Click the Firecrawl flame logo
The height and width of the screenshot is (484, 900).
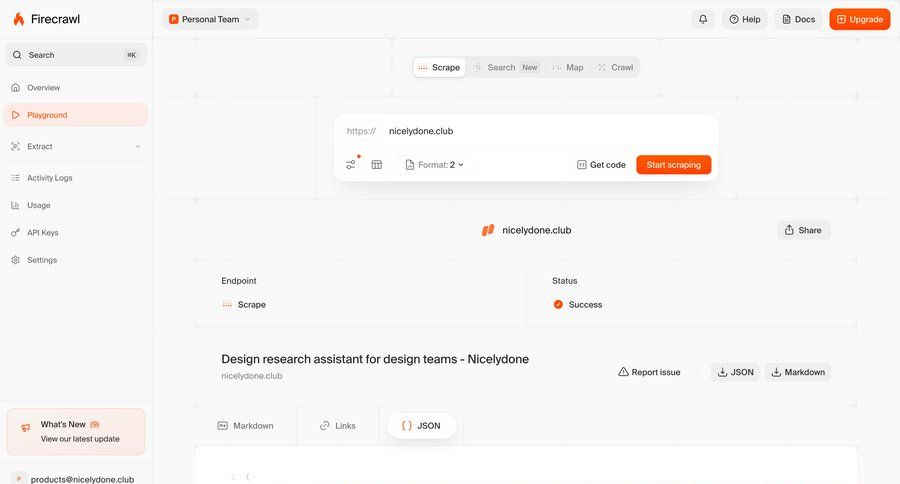(x=18, y=19)
